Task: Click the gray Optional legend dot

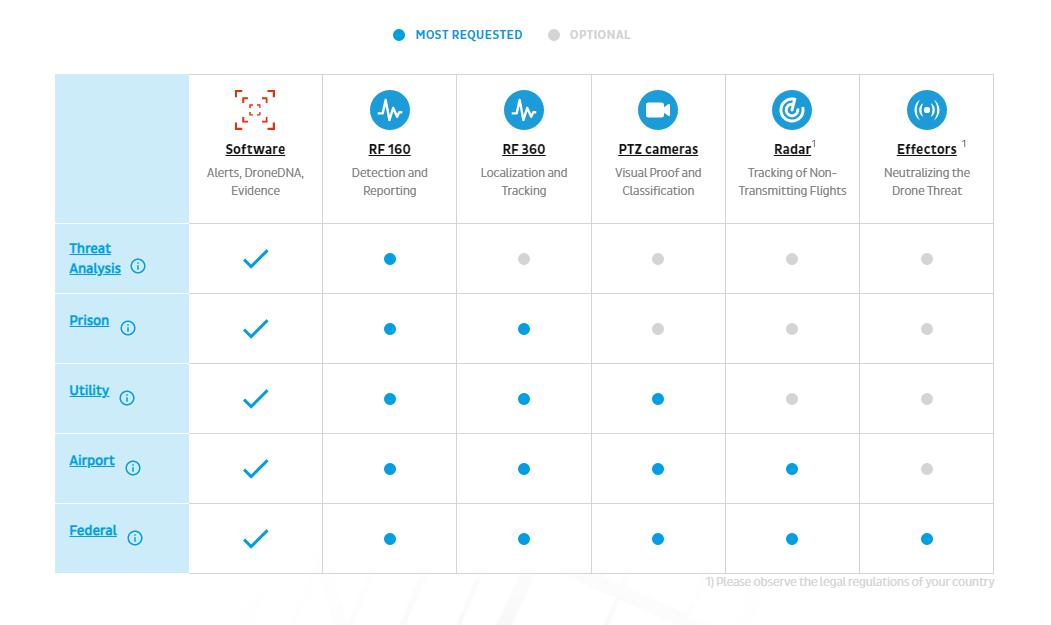Action: 554,35
